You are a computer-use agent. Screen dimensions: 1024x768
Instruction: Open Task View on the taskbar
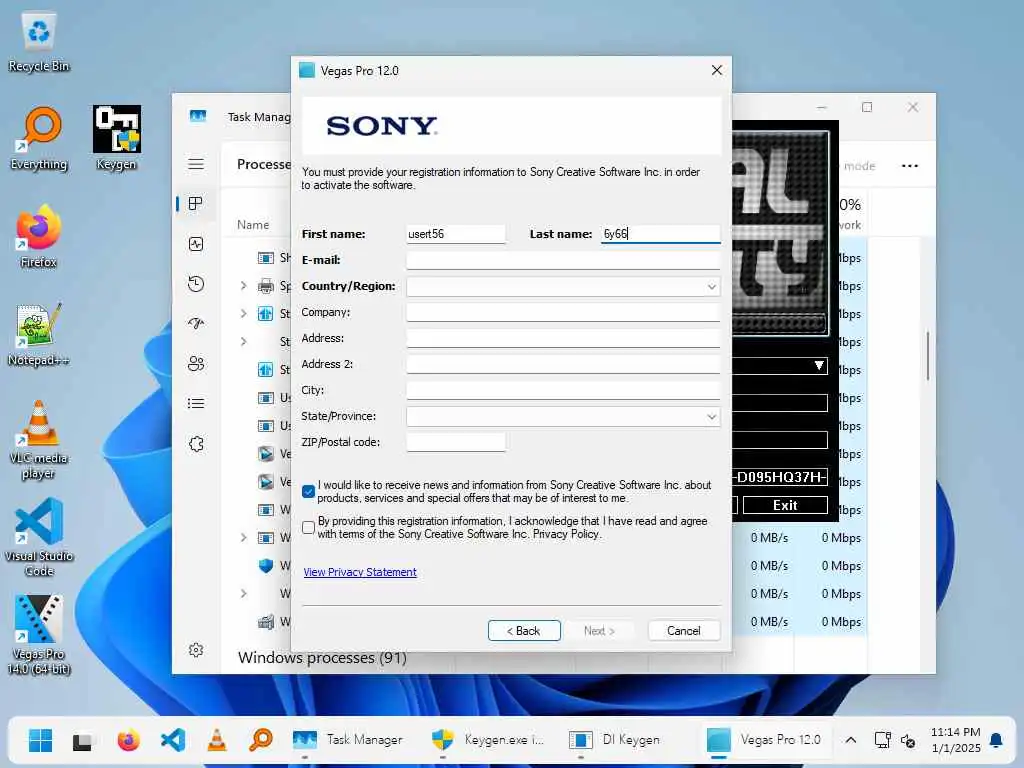[82, 741]
